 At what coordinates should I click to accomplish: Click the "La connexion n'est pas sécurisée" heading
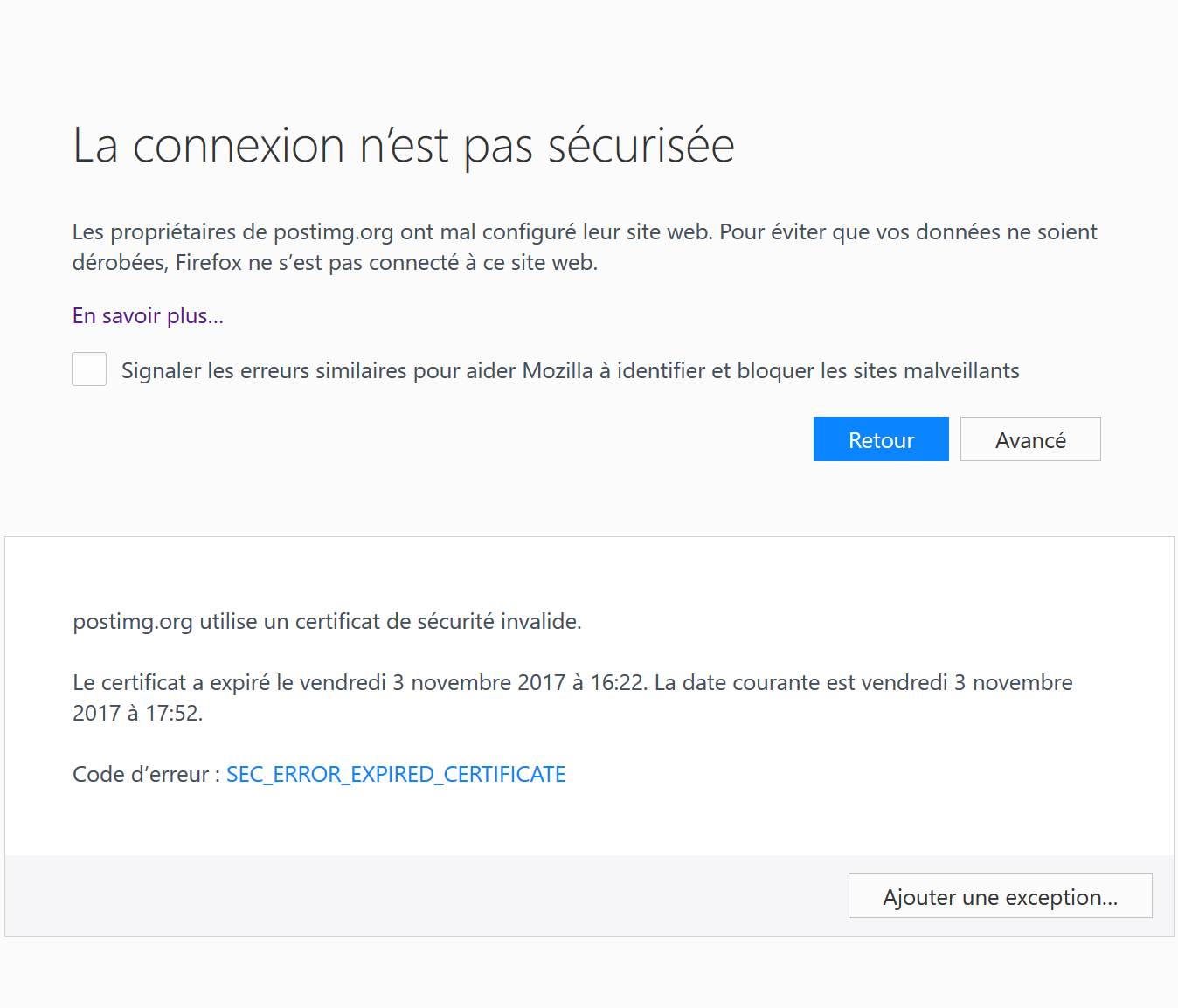click(x=403, y=146)
